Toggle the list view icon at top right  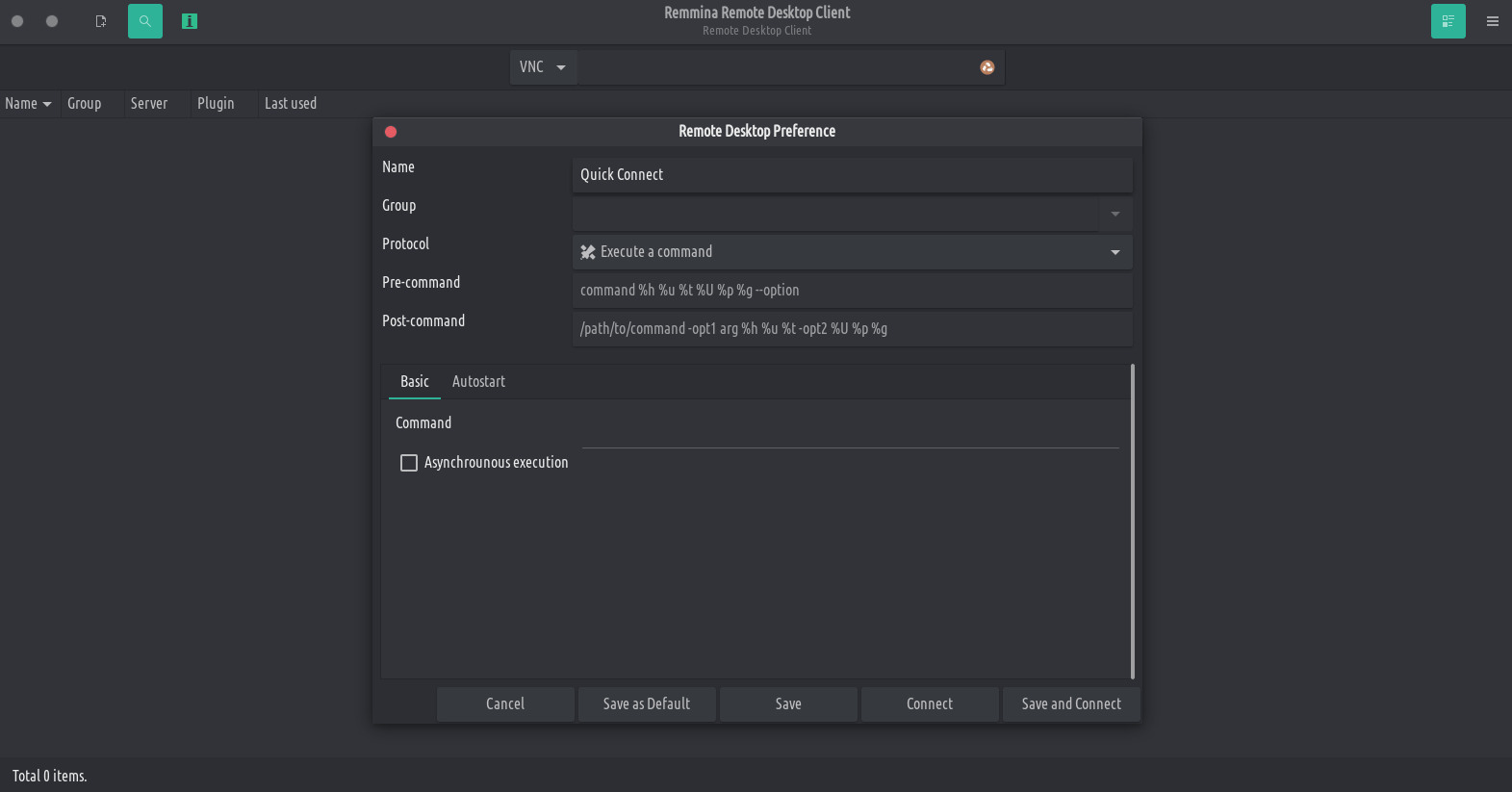coord(1448,21)
